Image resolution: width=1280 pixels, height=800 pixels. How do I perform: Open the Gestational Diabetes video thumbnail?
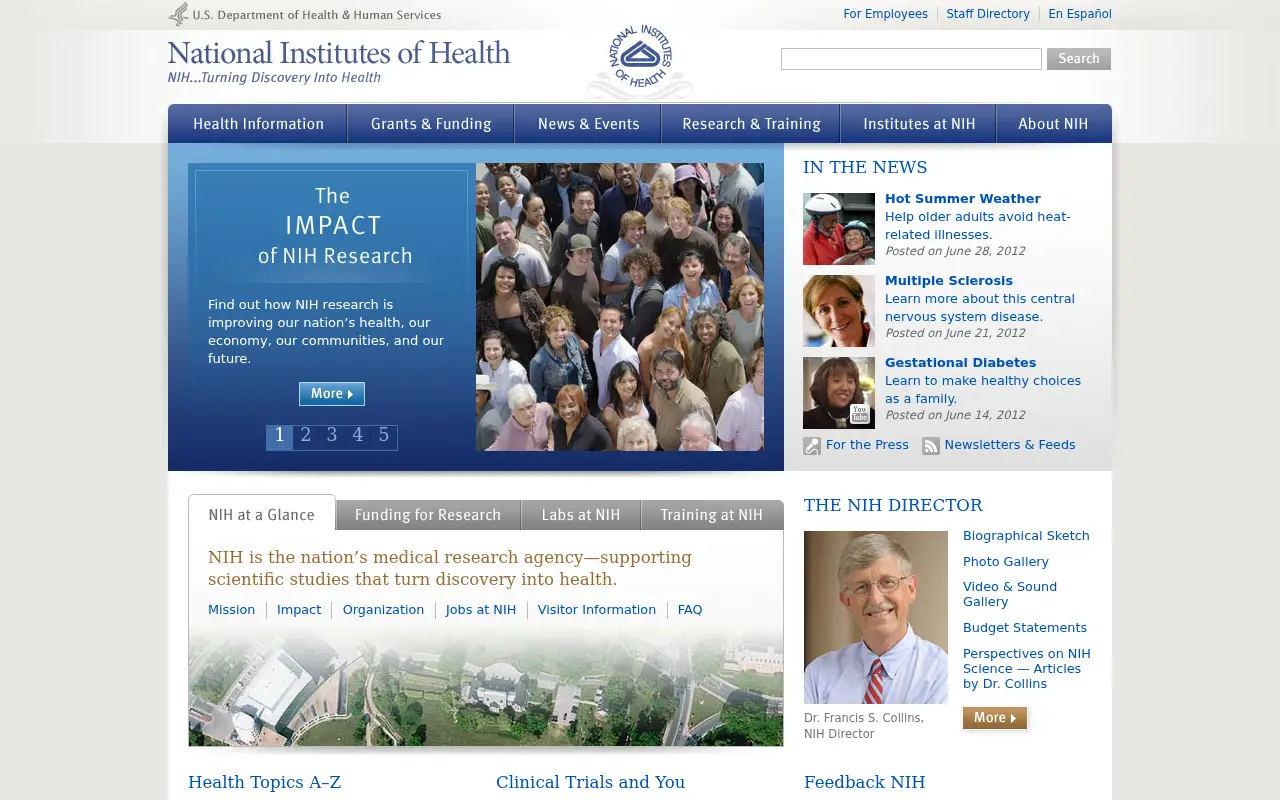pos(839,393)
